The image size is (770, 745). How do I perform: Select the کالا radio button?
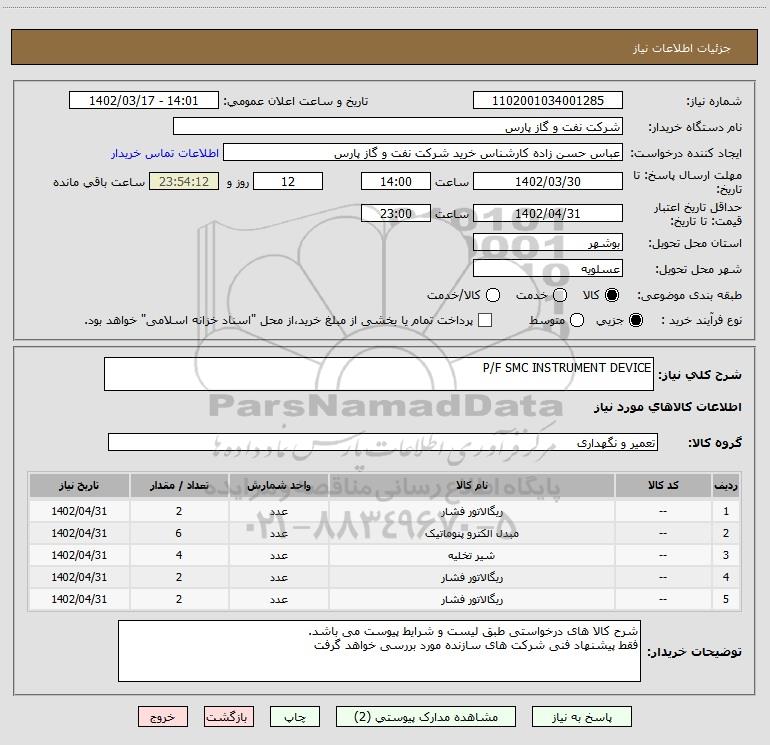(612, 295)
